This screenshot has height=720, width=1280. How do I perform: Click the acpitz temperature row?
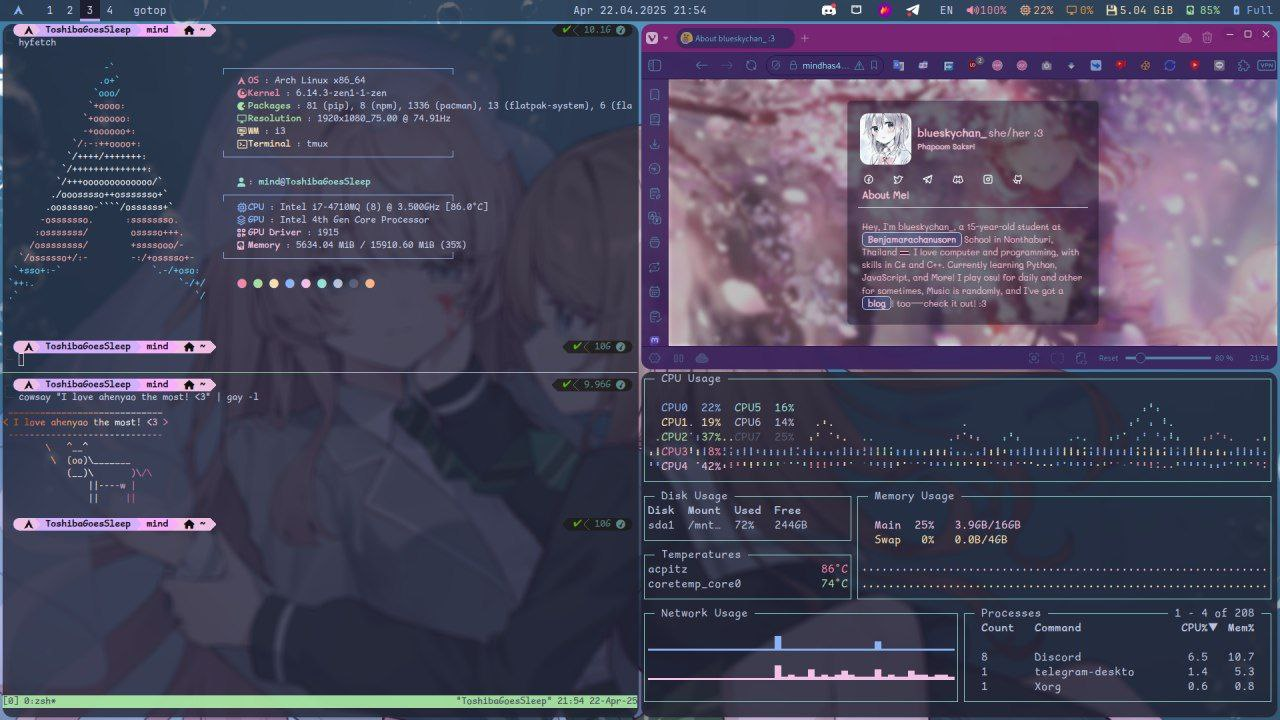(x=748, y=569)
